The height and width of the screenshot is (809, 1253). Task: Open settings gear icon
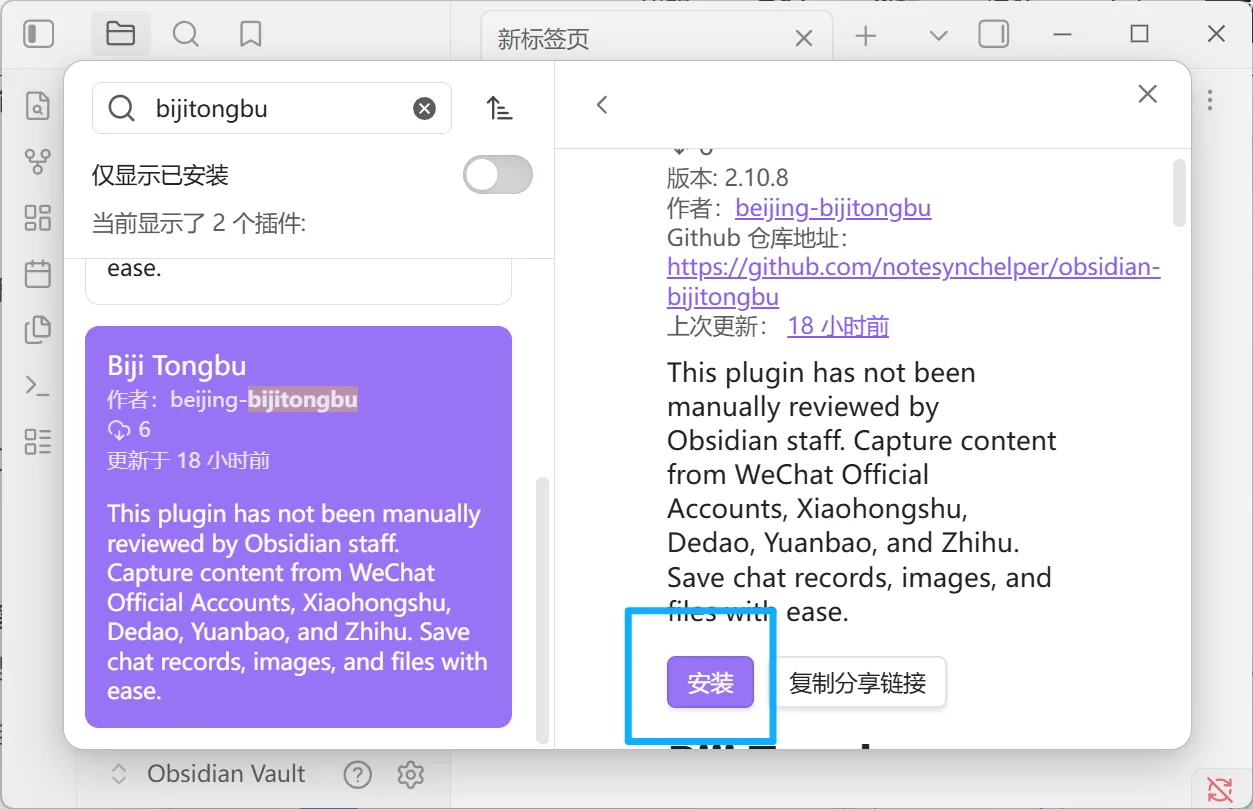(411, 774)
